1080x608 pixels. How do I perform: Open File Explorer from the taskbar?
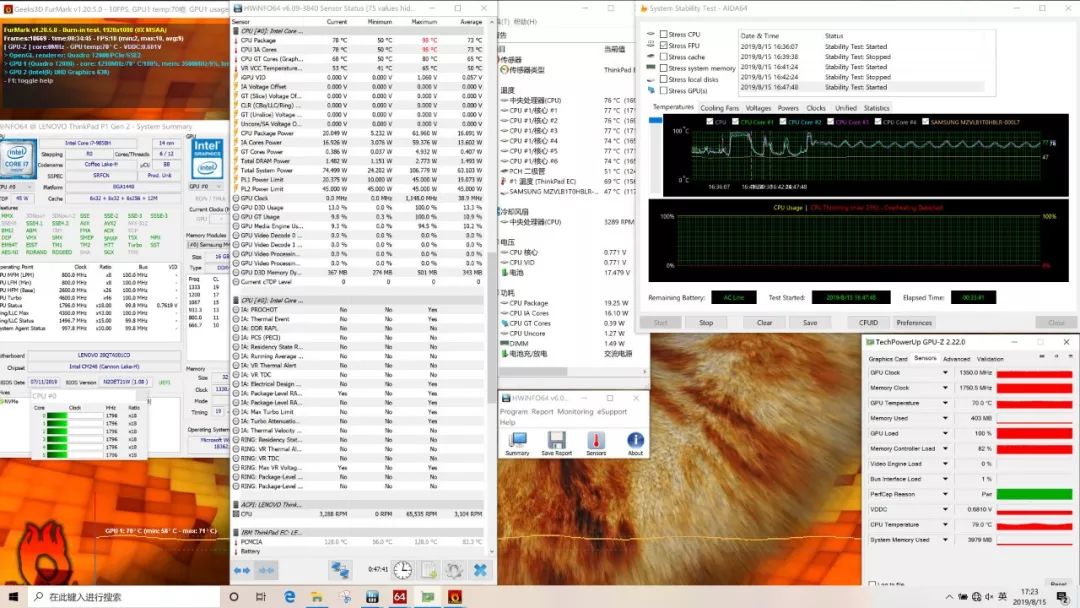tap(316, 597)
